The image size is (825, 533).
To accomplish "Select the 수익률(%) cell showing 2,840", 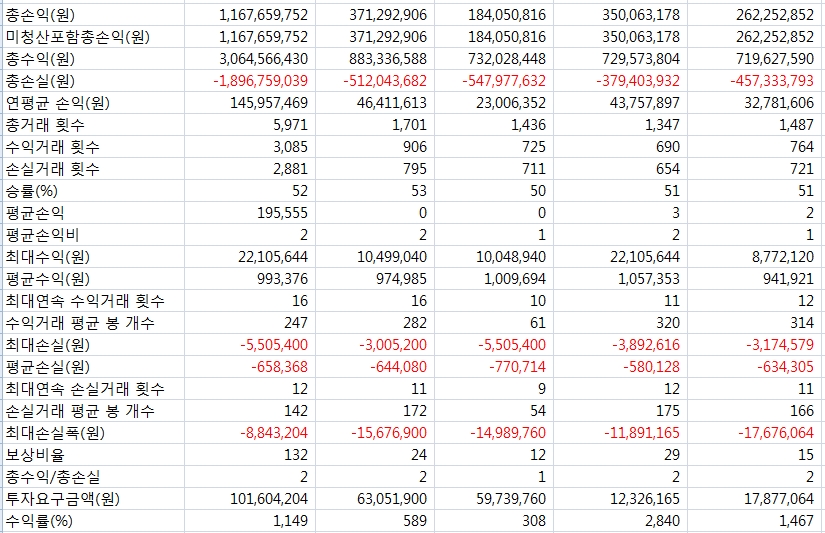I will (x=660, y=521).
